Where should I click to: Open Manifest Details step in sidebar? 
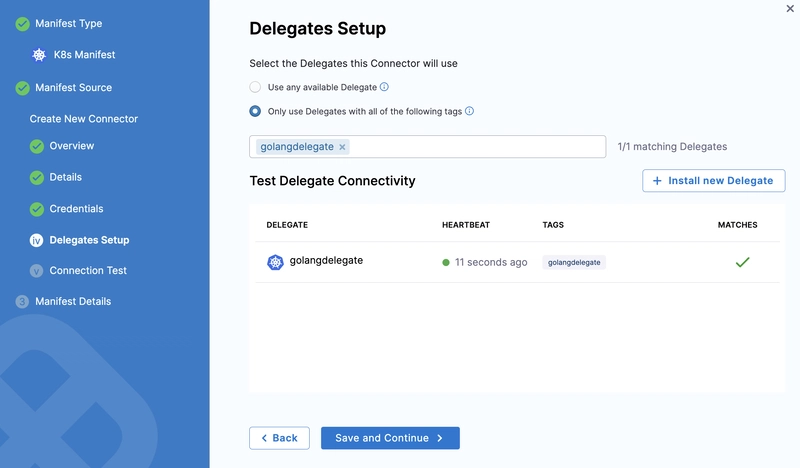(73, 302)
